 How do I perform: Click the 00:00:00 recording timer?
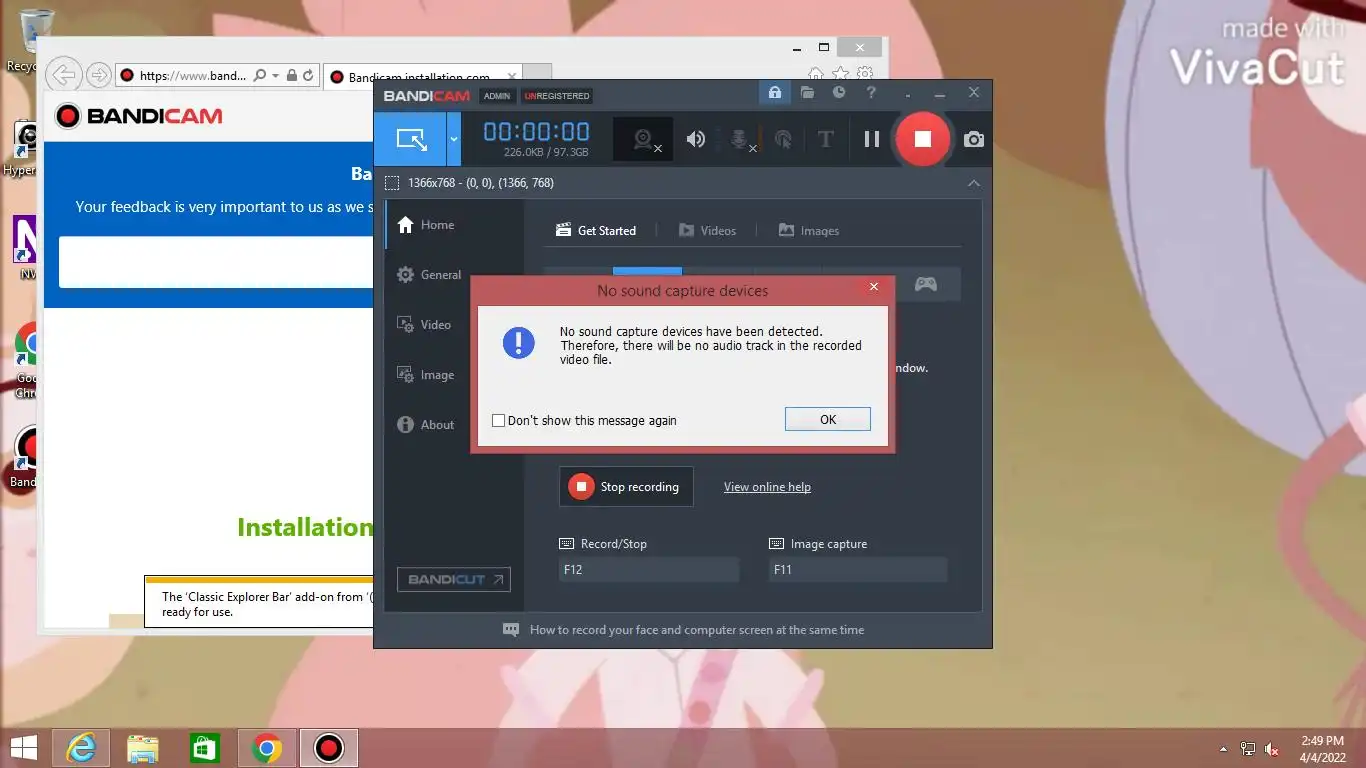click(x=537, y=131)
